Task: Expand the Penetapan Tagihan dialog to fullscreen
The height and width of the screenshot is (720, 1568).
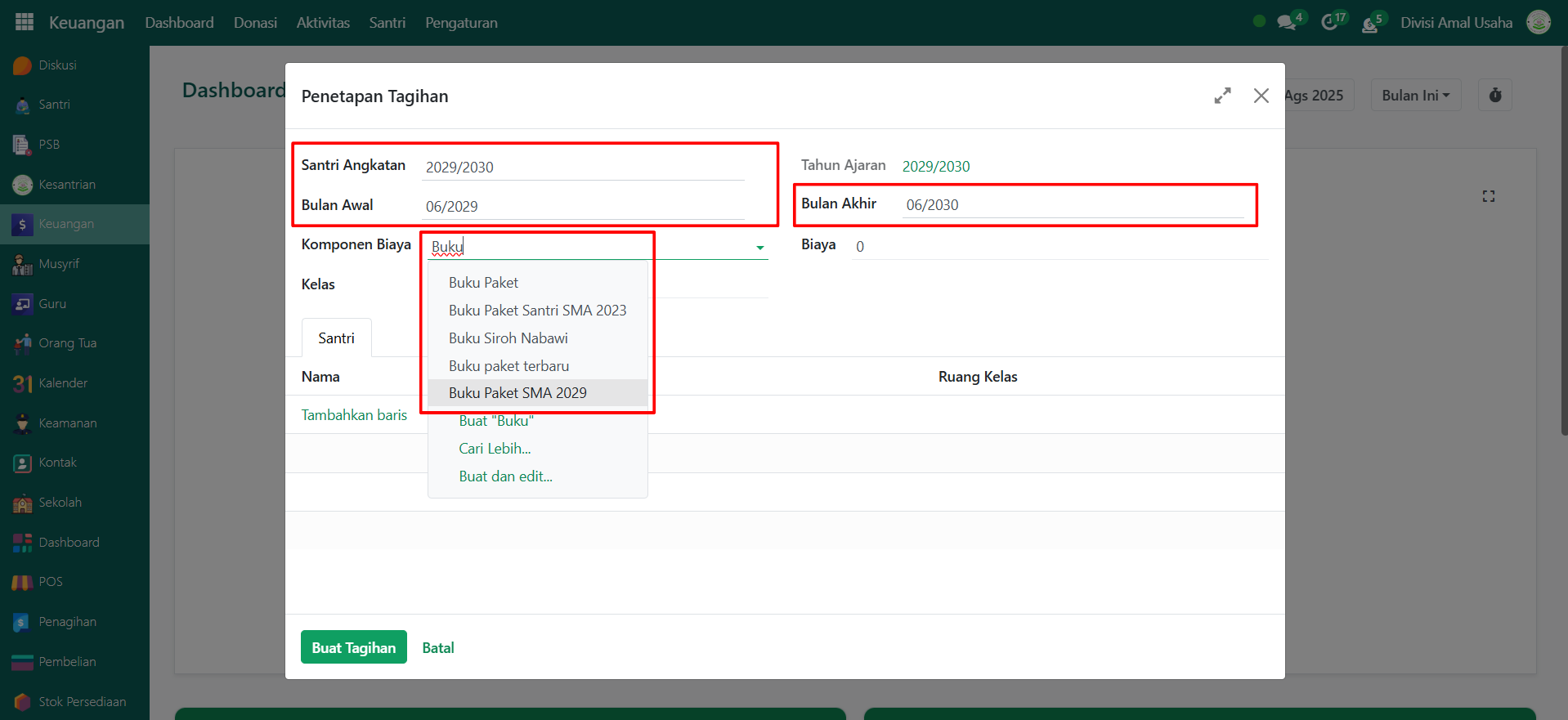Action: pos(1222,96)
